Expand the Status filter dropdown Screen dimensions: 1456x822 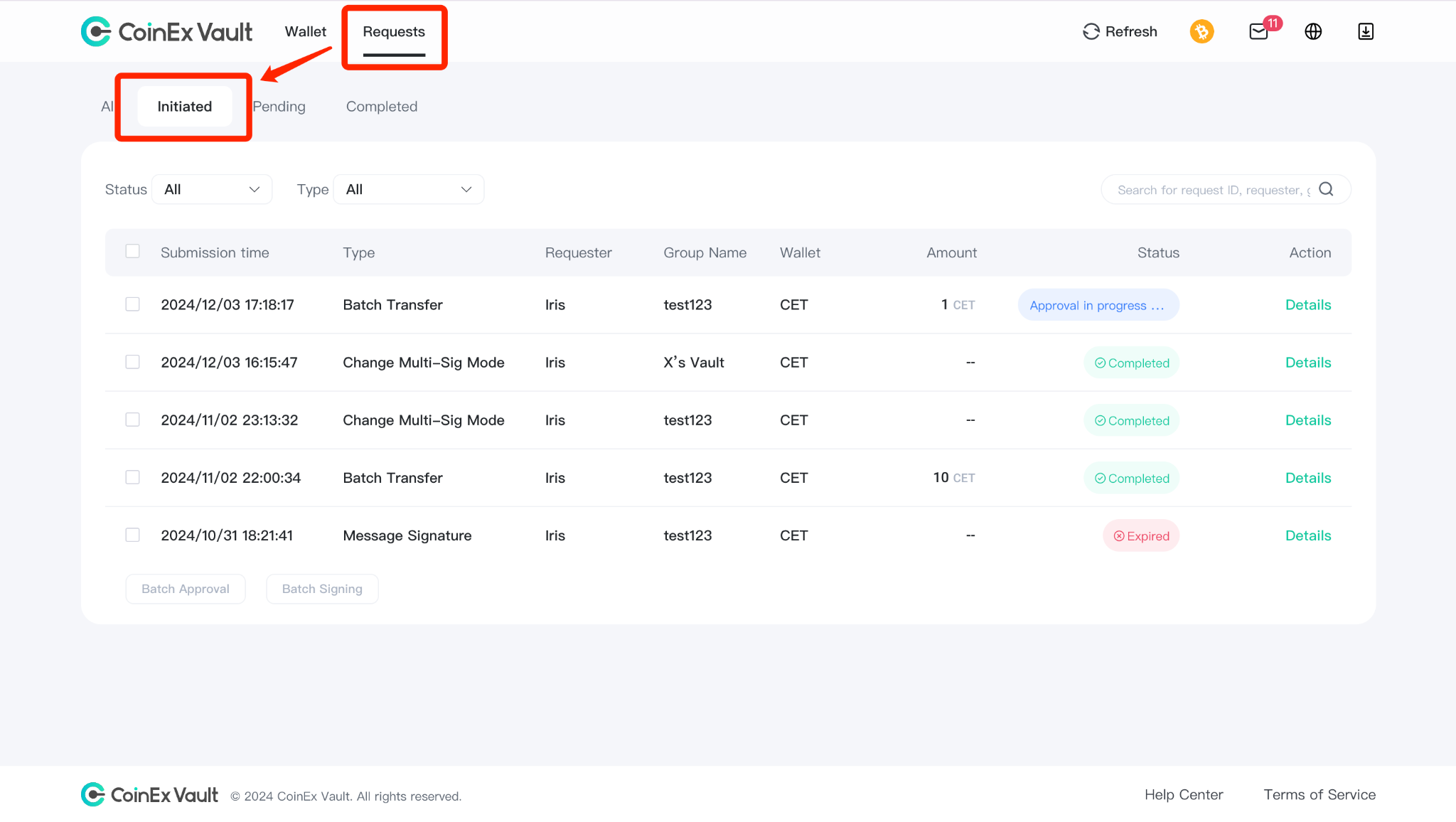click(x=212, y=189)
